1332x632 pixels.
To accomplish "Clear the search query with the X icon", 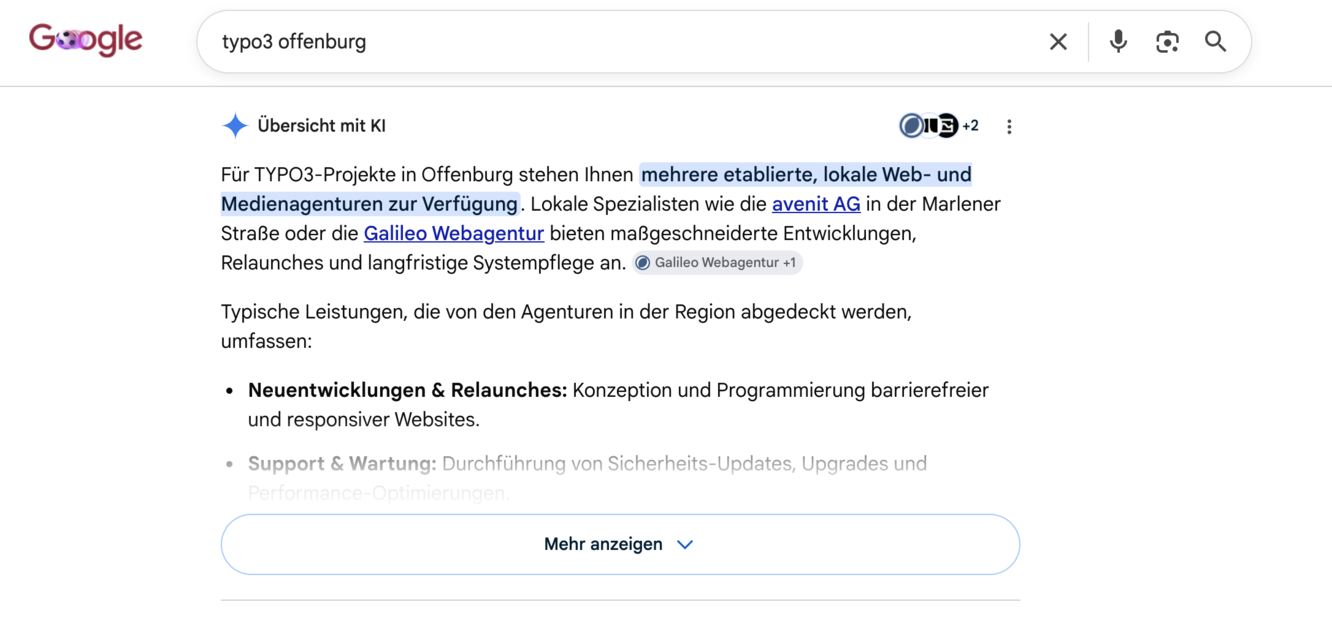I will [x=1058, y=42].
